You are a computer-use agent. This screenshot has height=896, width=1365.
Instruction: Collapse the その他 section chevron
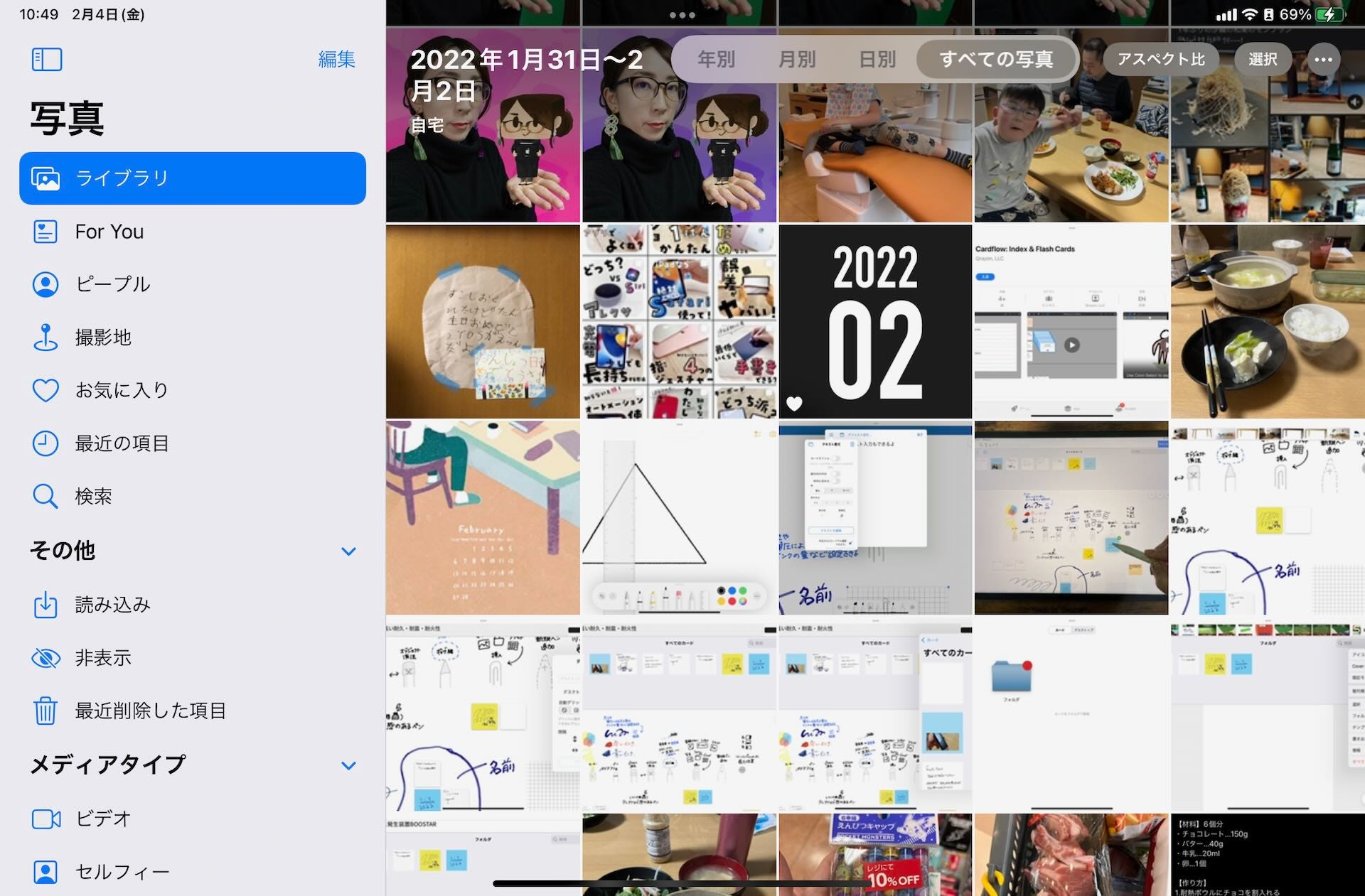click(x=348, y=551)
